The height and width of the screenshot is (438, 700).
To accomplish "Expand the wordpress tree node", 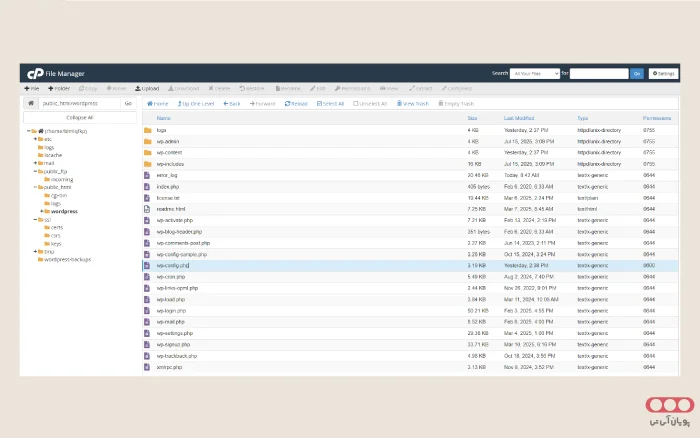I will coord(42,211).
